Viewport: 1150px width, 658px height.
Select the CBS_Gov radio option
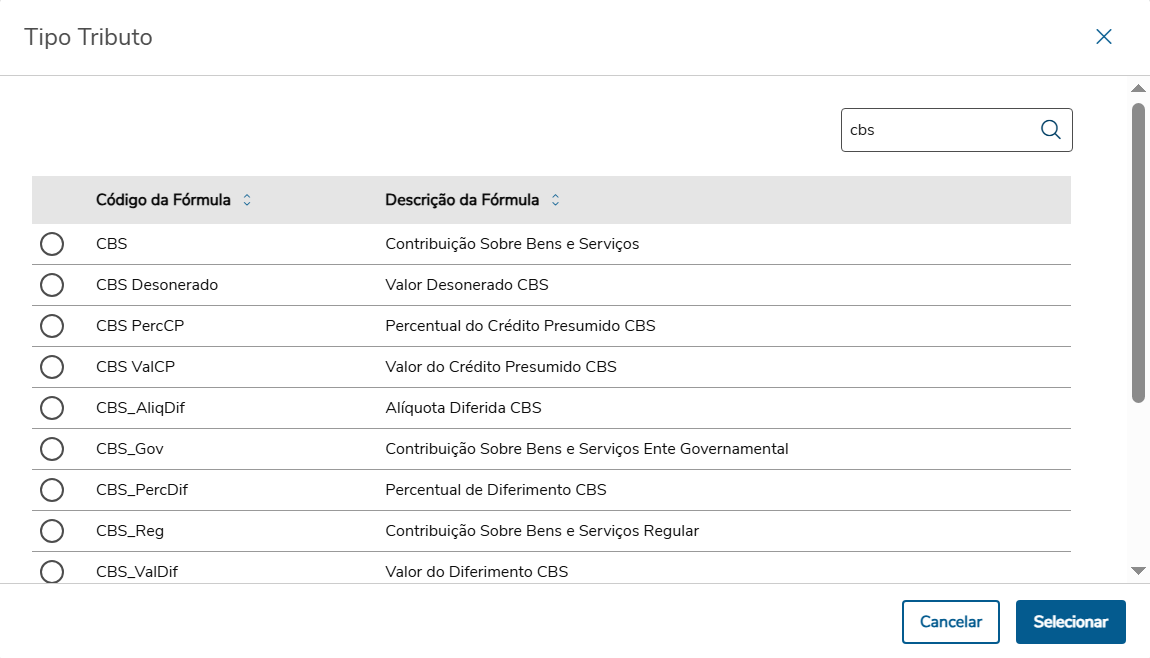click(52, 449)
